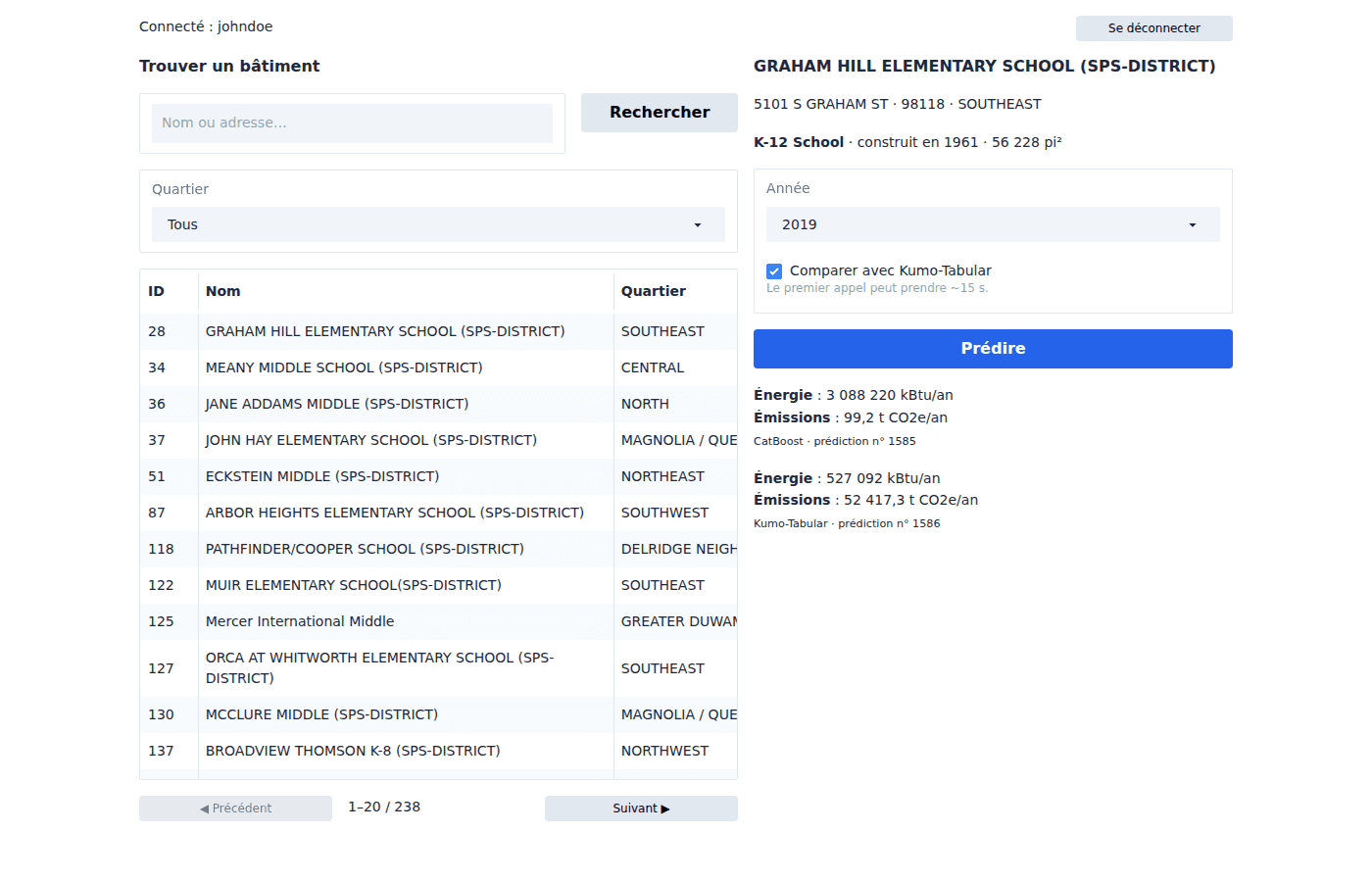The width and height of the screenshot is (1372, 882).
Task: Click the Se déconnecter button
Action: coord(1153,28)
